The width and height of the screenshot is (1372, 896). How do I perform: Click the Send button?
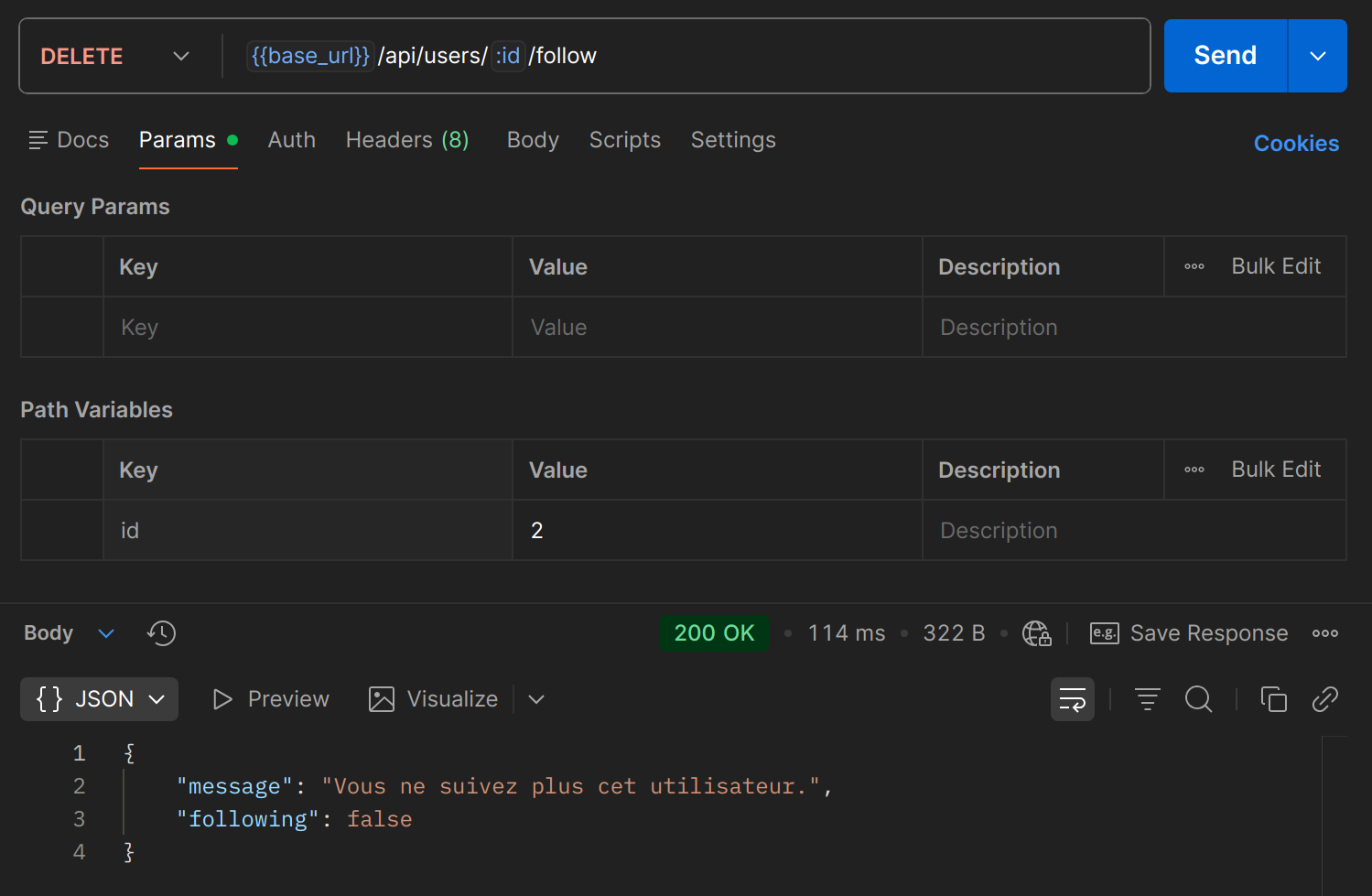coord(1225,56)
